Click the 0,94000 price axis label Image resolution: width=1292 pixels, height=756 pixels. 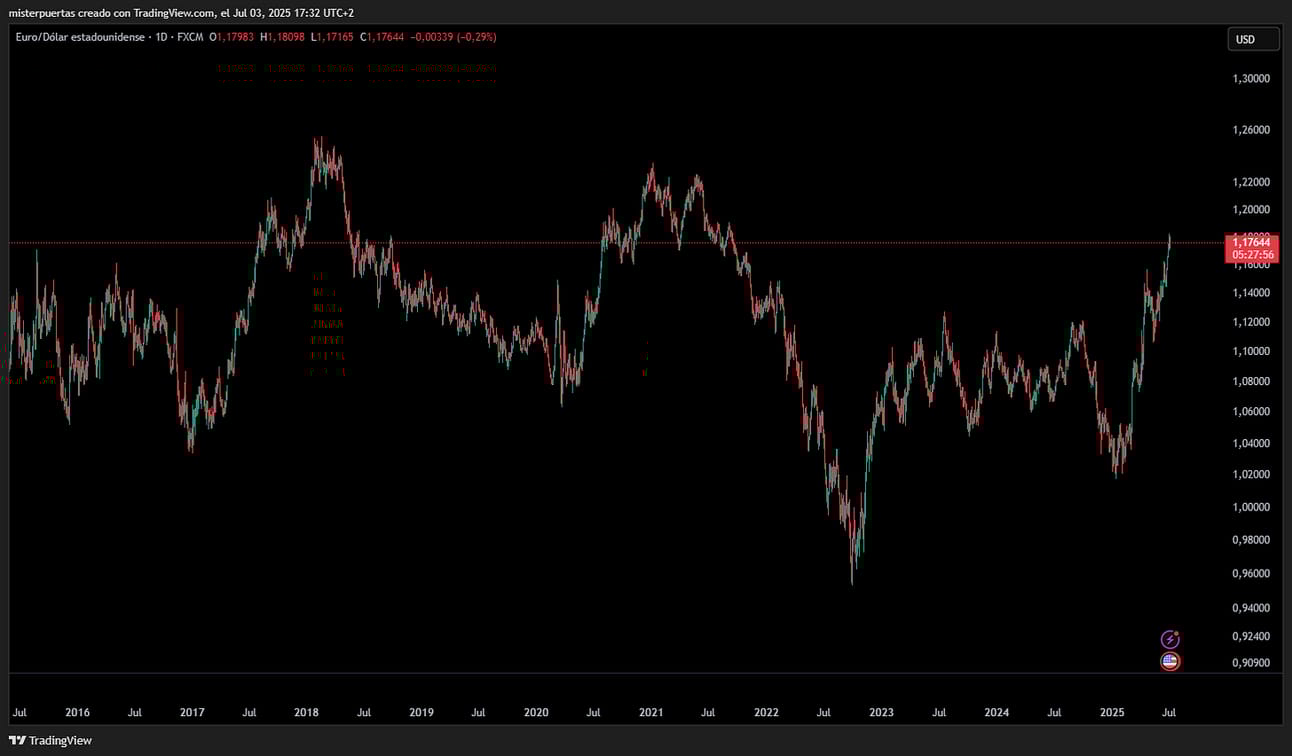(x=1250, y=608)
